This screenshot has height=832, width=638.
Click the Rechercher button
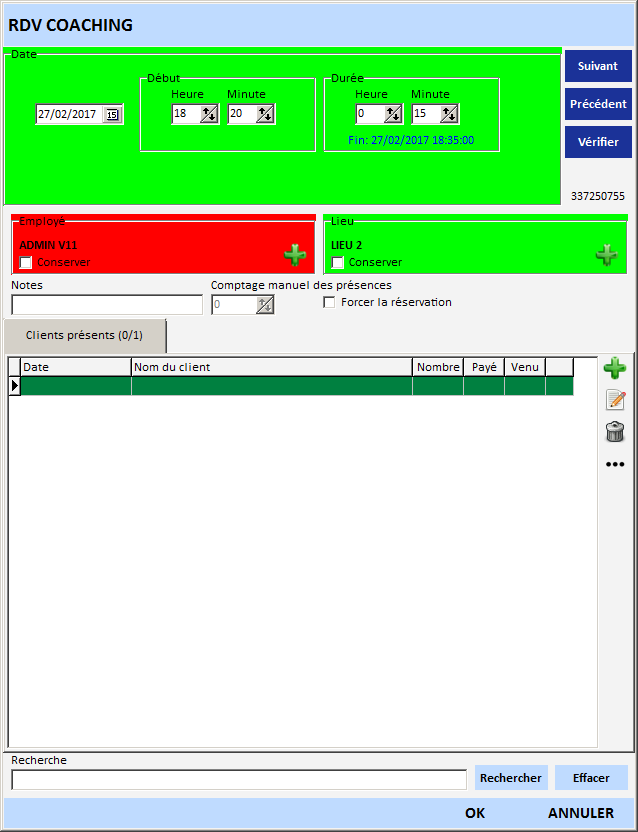(510, 778)
